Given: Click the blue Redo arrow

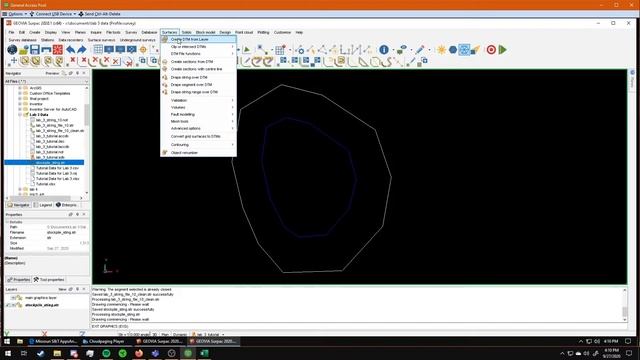Looking at the screenshot, I should click(82, 50).
